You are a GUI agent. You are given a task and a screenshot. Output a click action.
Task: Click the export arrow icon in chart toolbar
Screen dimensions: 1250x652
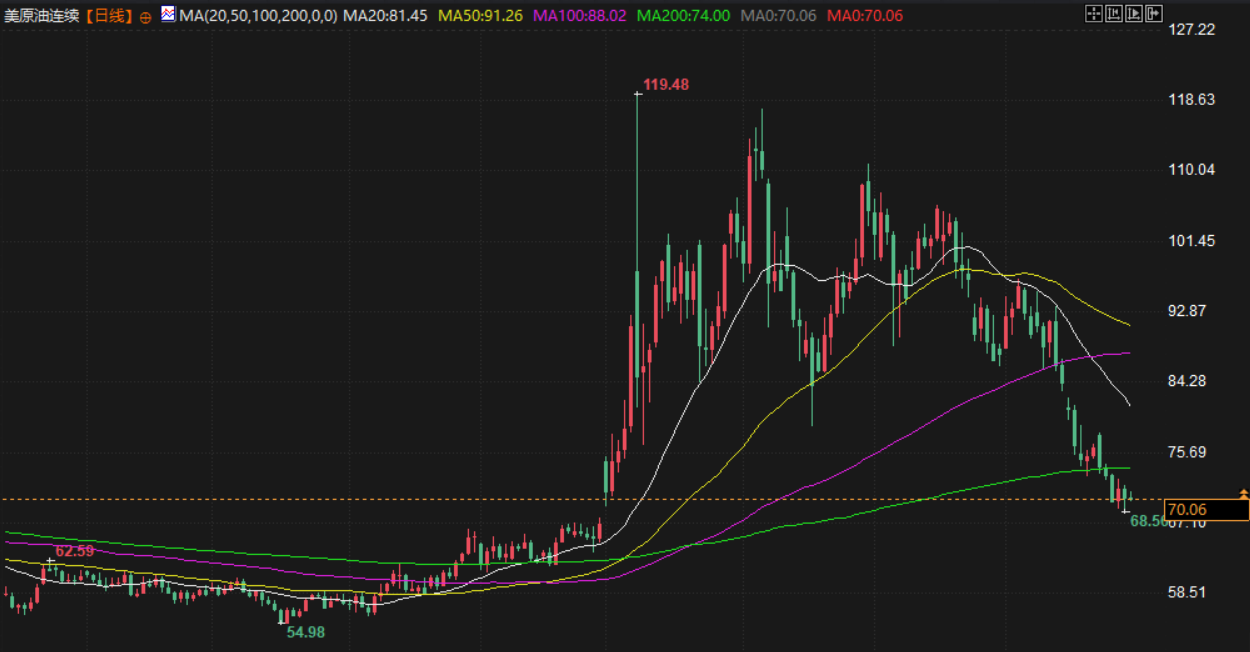point(1154,13)
